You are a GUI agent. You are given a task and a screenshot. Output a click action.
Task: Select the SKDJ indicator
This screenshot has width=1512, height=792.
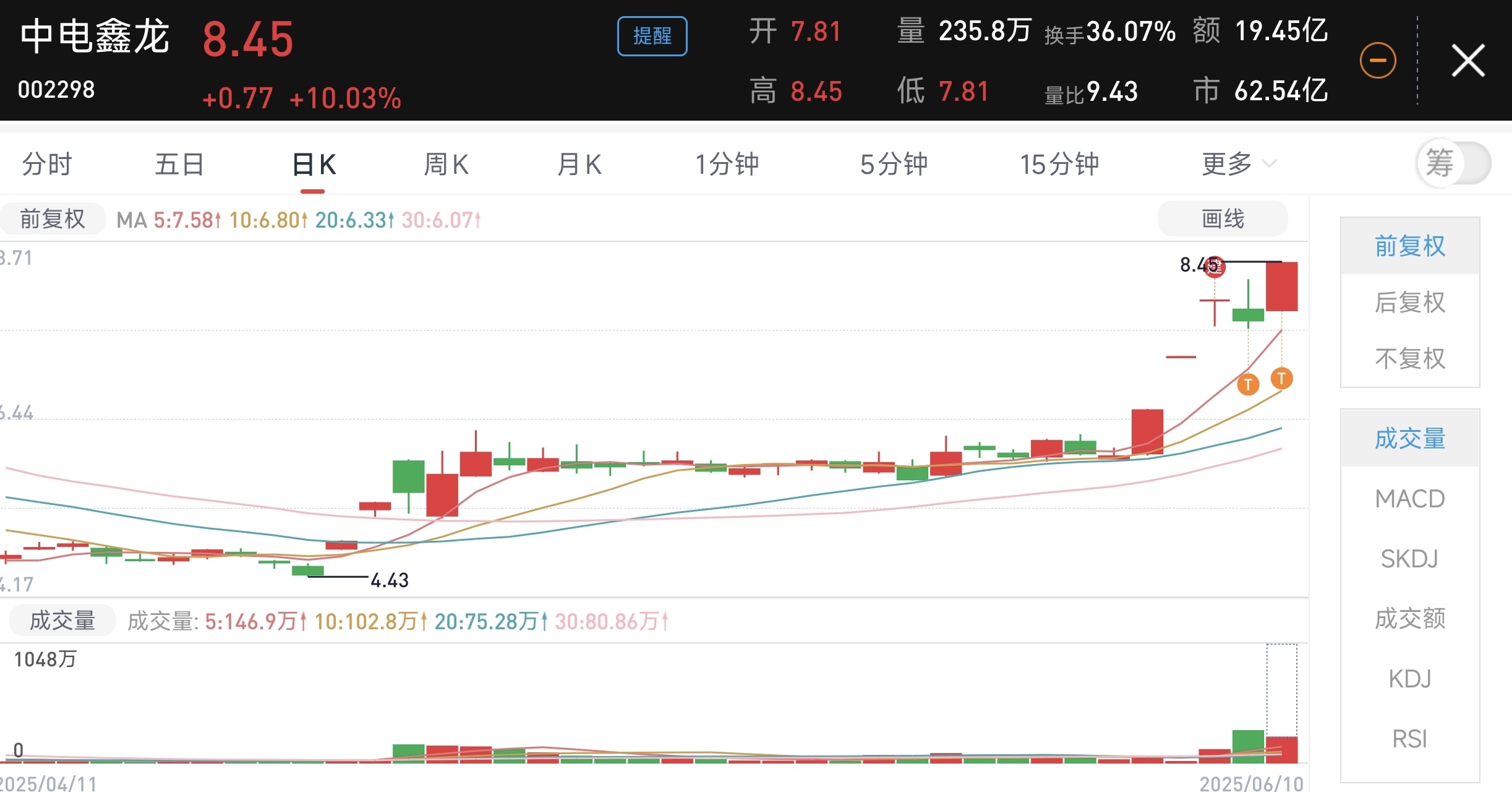pos(1410,559)
